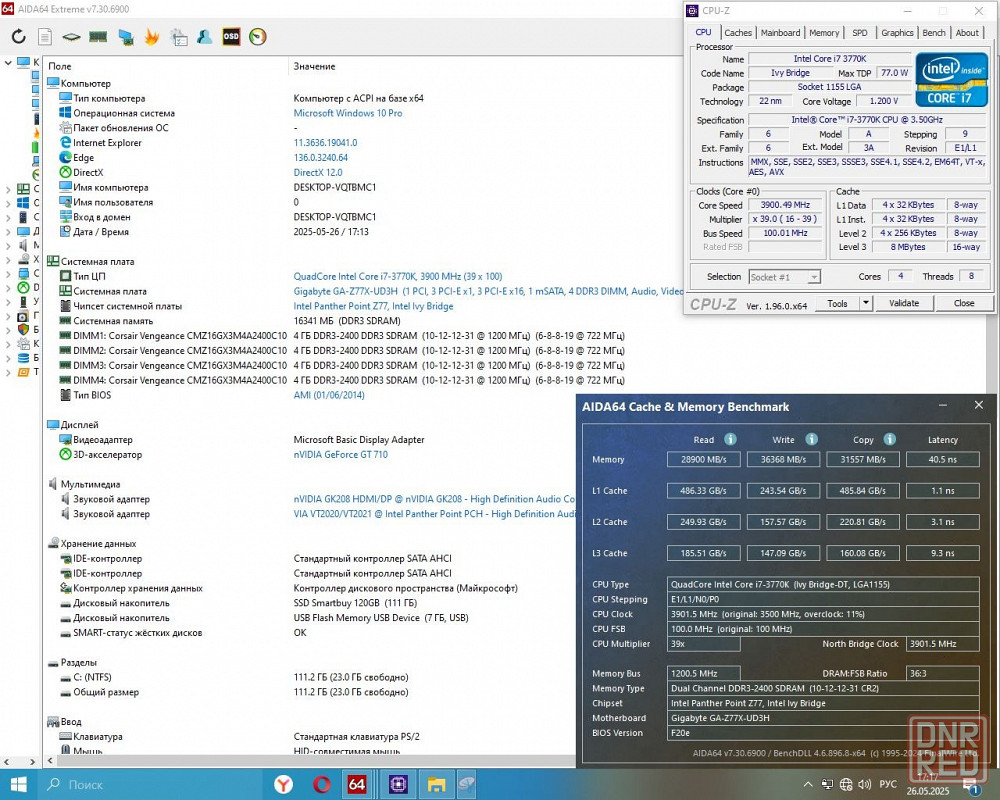Expand the motherboard node in left tree
Image resolution: width=1000 pixels, height=800 pixels.
point(8,189)
